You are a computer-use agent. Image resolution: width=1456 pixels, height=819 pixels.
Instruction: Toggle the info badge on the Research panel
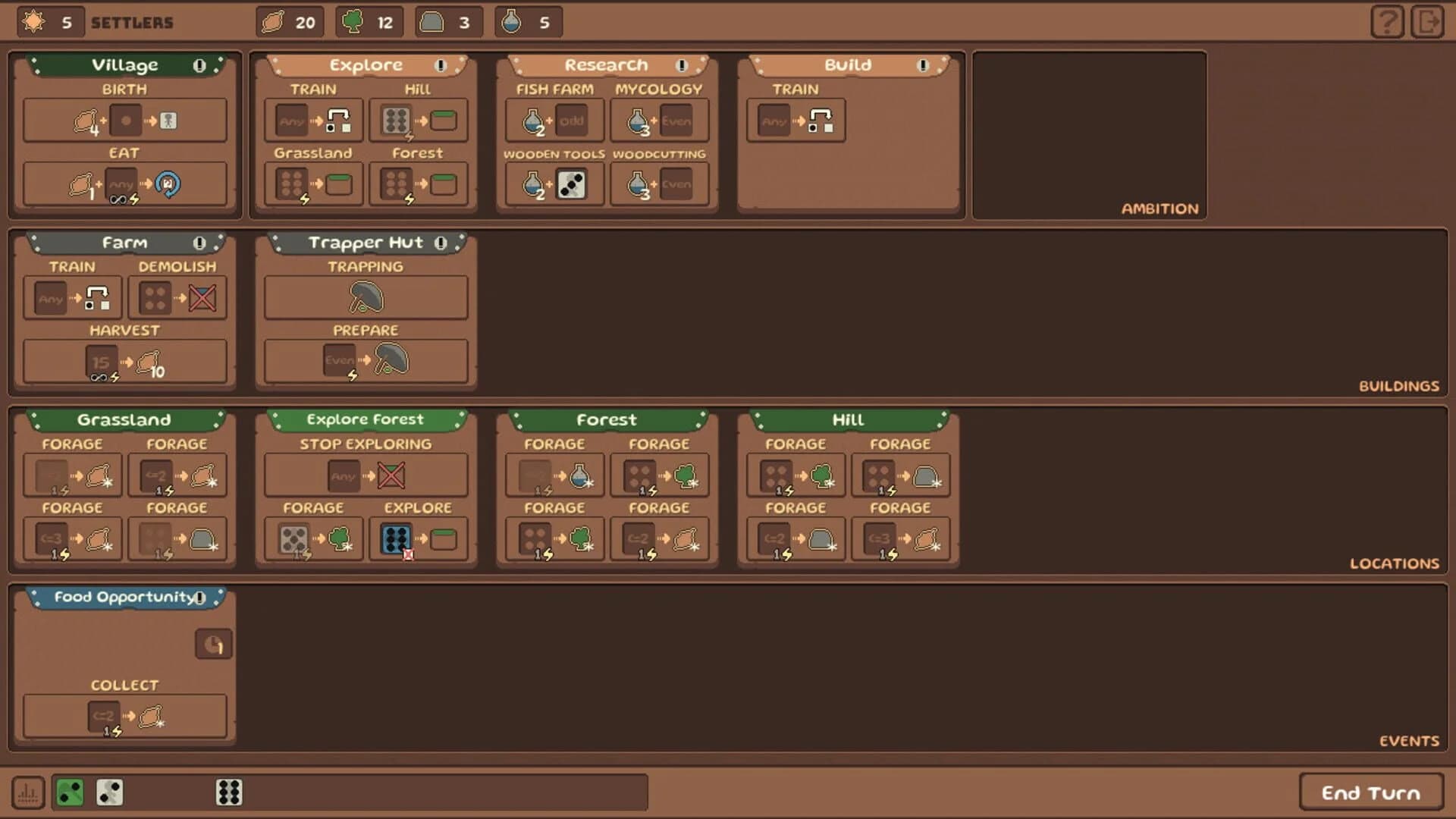(x=680, y=66)
